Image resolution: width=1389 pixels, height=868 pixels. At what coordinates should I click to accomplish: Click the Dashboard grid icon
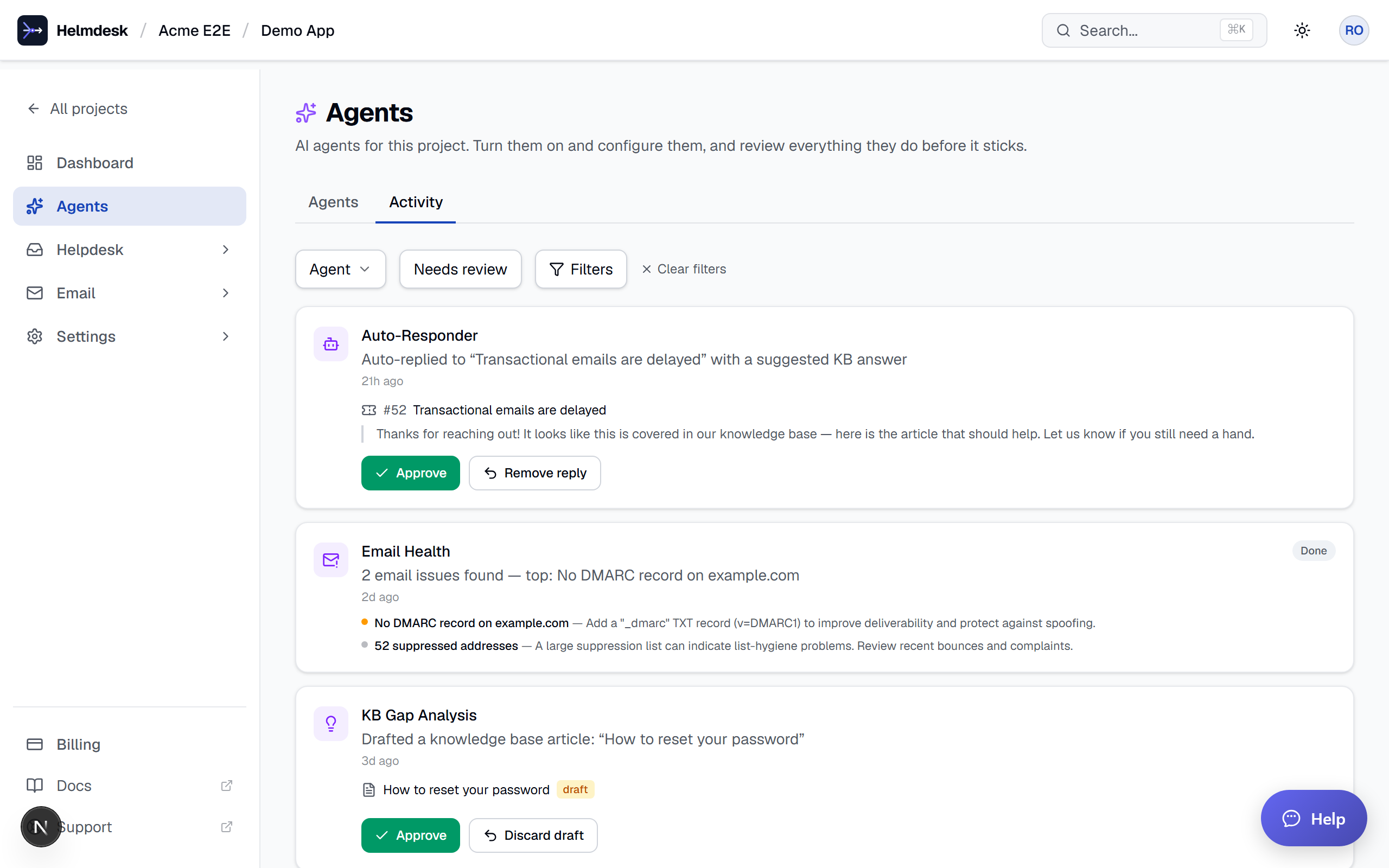tap(34, 163)
